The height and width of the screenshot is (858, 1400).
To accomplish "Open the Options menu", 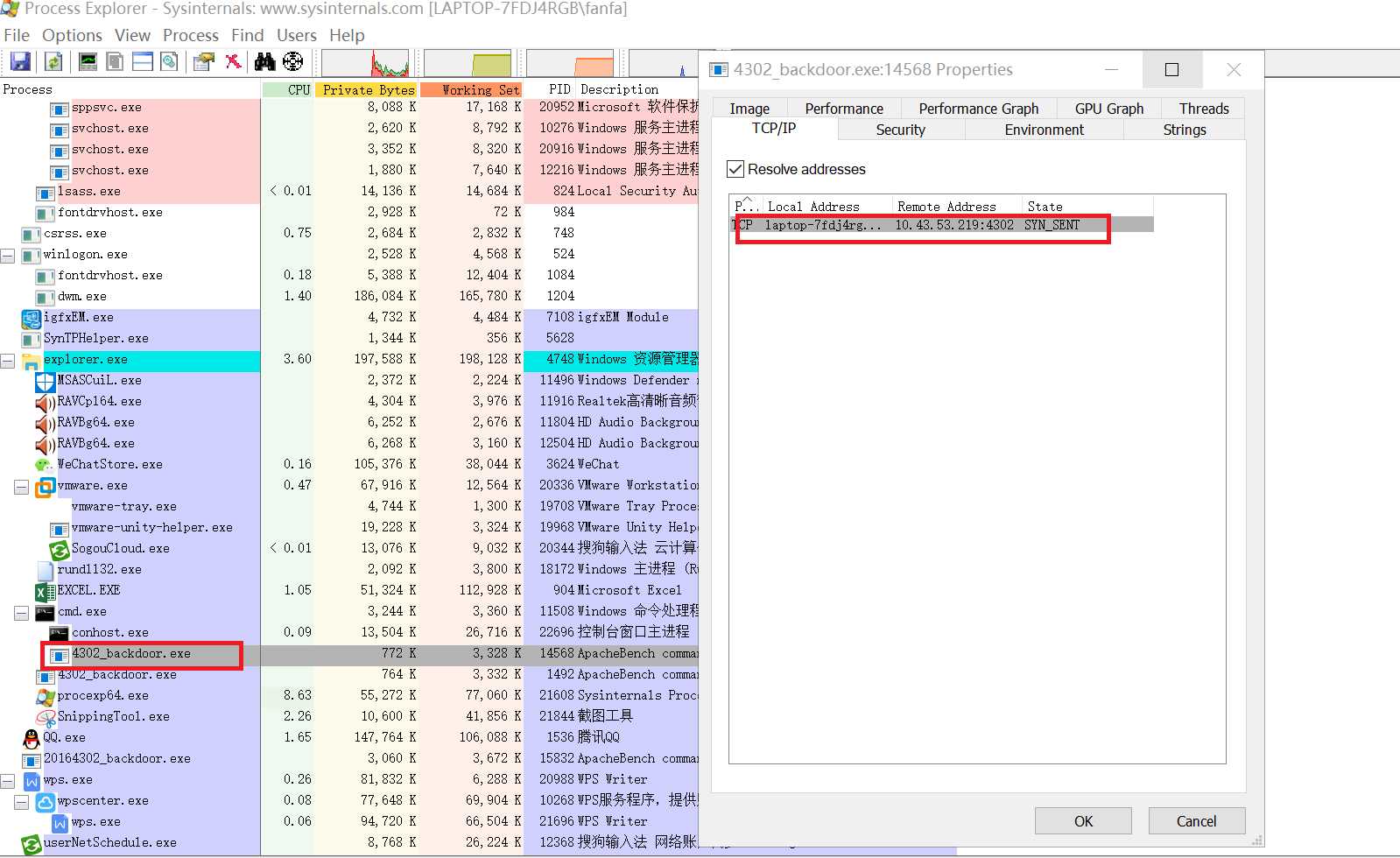I will pyautogui.click(x=72, y=35).
